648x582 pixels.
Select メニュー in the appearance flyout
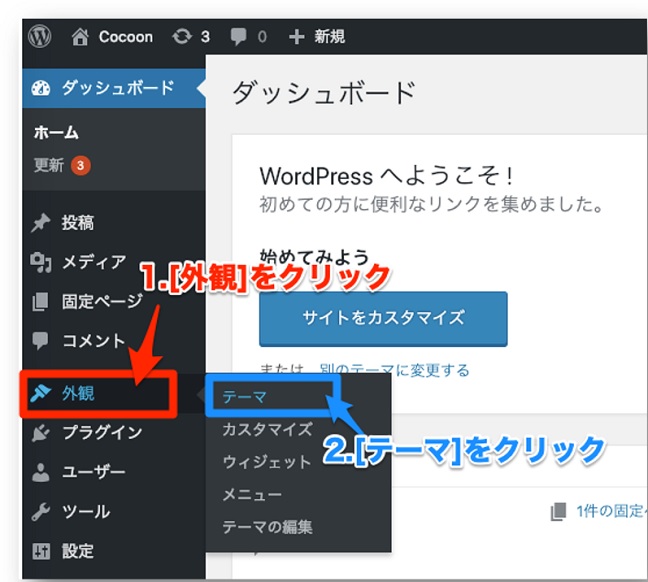pos(252,494)
